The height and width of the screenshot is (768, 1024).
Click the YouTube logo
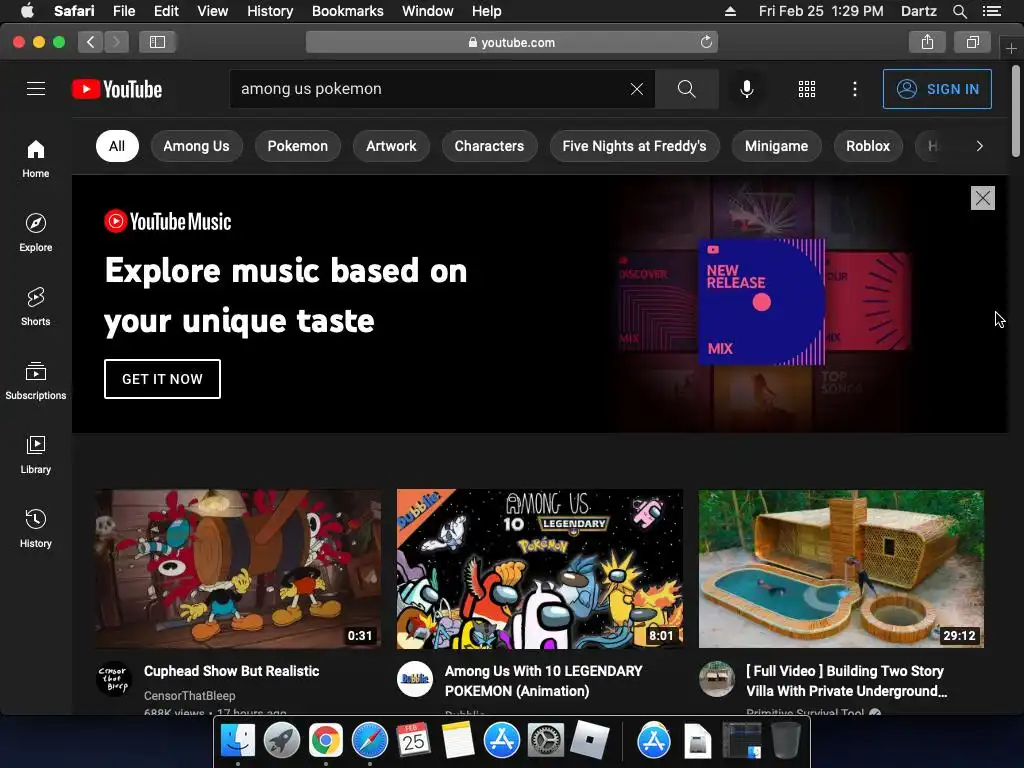(117, 89)
